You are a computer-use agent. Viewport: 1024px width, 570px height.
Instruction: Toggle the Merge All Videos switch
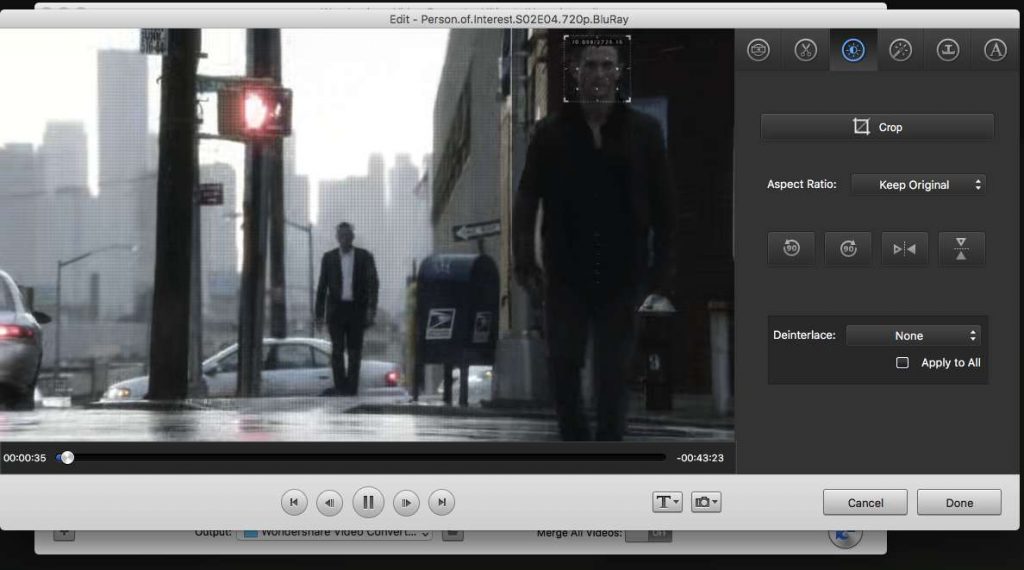(647, 534)
